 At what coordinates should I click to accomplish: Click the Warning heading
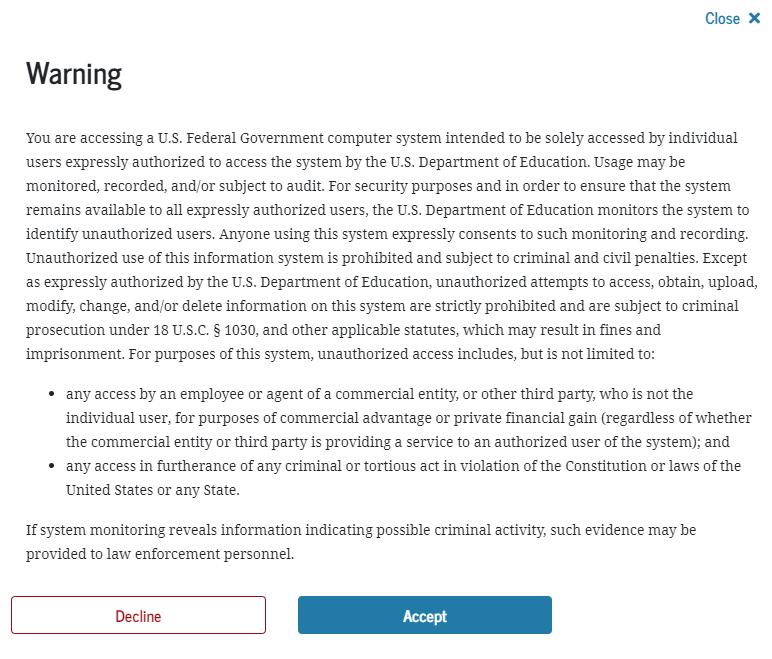pyautogui.click(x=74, y=74)
